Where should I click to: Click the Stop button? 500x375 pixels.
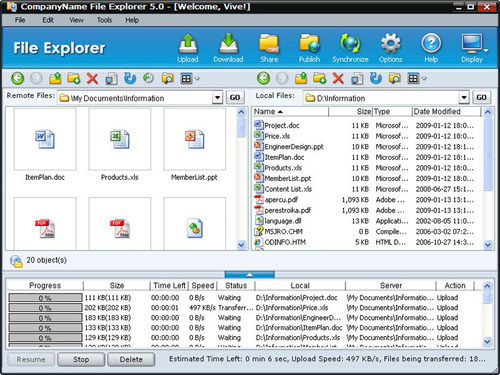coord(81,359)
